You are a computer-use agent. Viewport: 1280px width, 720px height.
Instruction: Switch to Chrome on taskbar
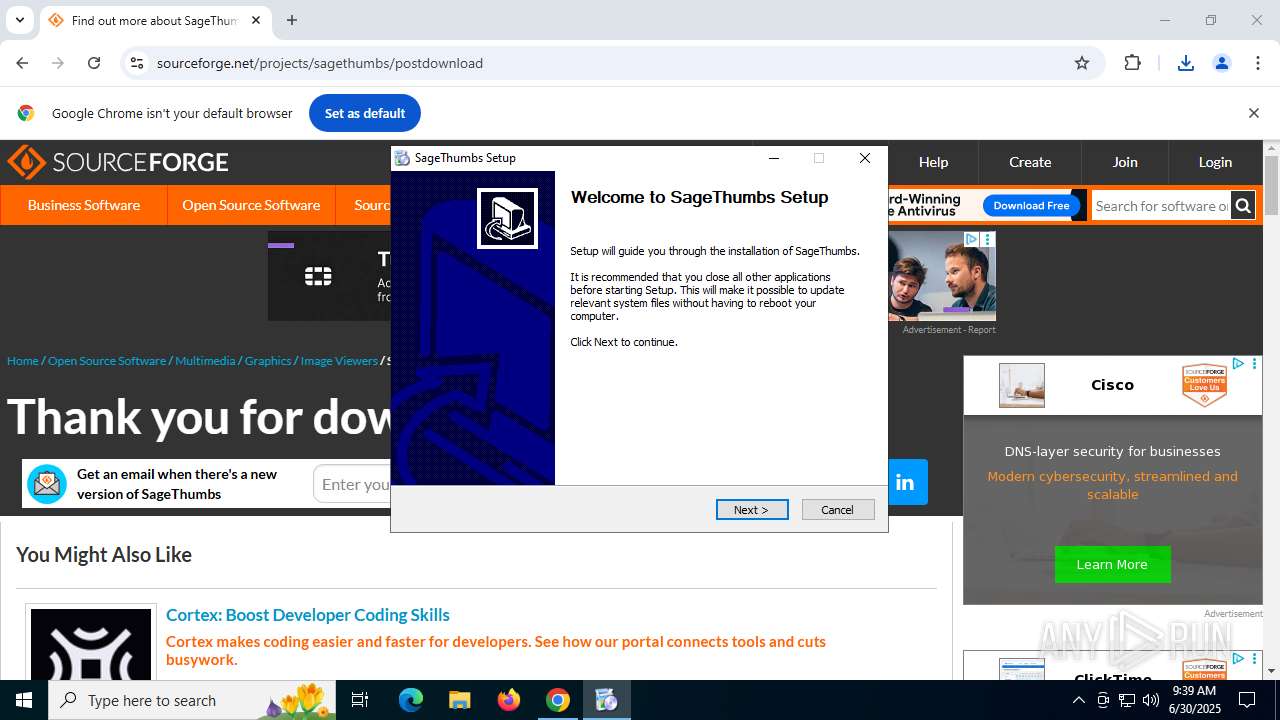click(x=558, y=700)
